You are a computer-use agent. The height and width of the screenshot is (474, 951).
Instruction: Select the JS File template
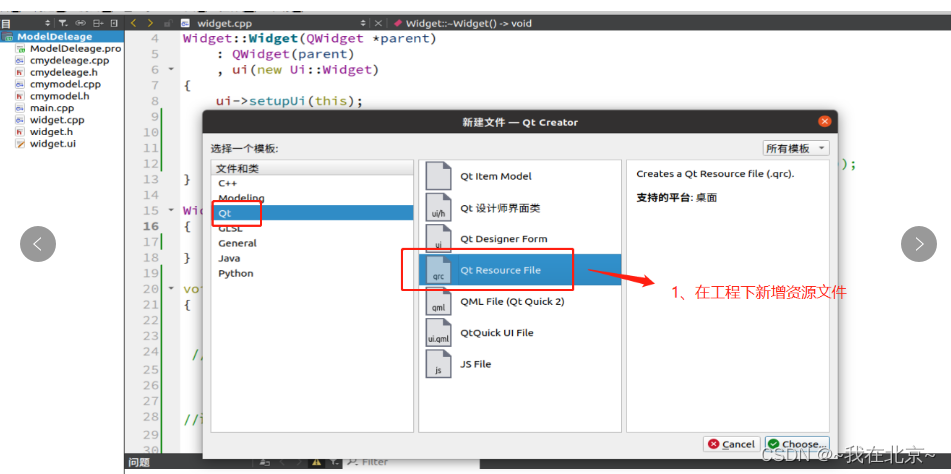click(520, 364)
